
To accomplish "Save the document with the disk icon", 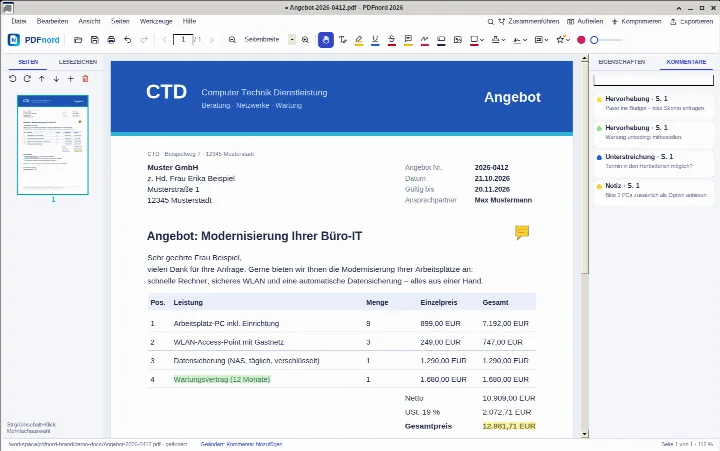I will [x=95, y=40].
